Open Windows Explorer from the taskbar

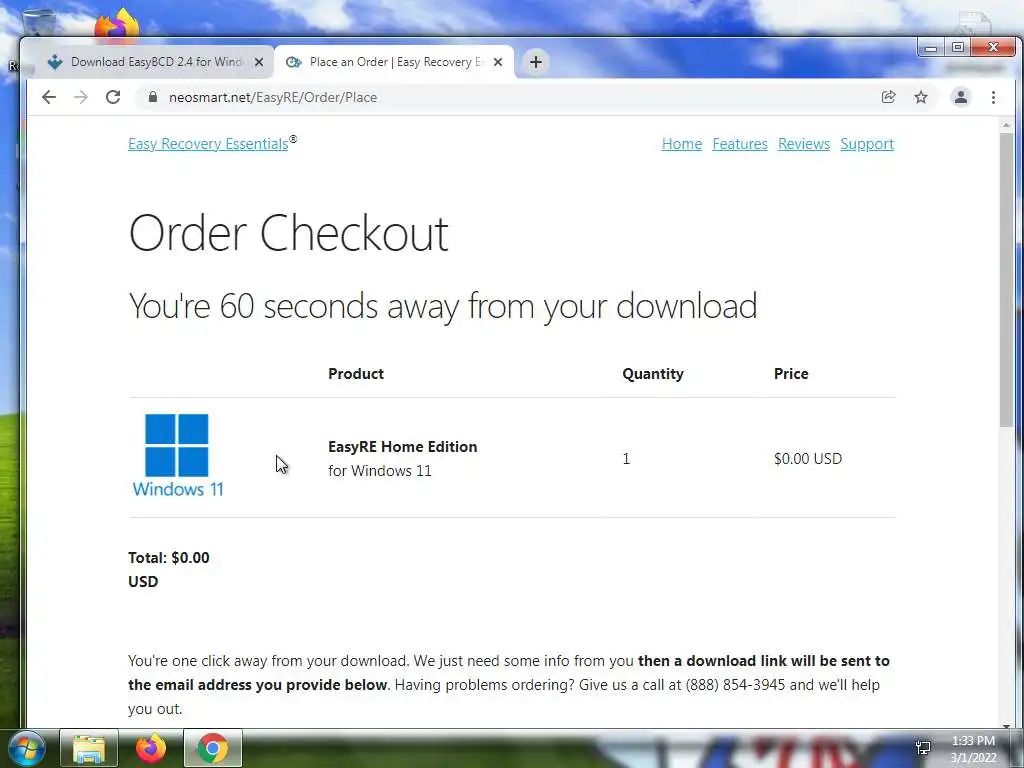click(89, 748)
